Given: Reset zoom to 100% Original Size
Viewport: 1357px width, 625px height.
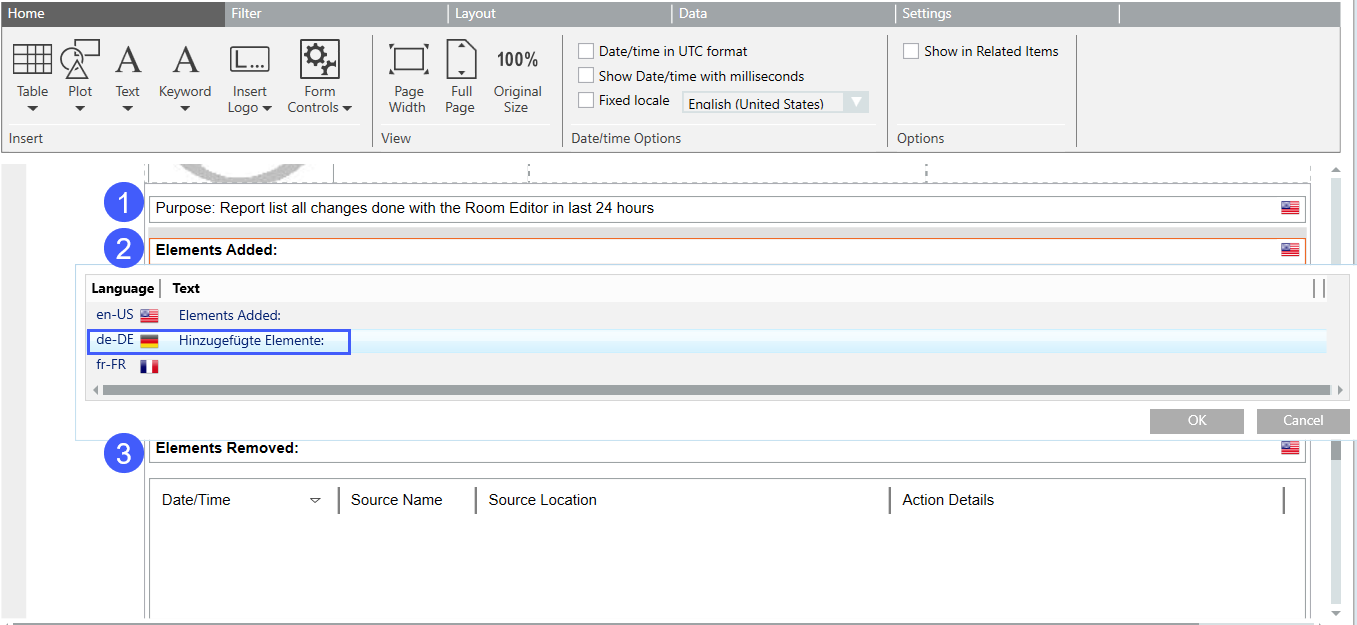Looking at the screenshot, I should point(517,60).
